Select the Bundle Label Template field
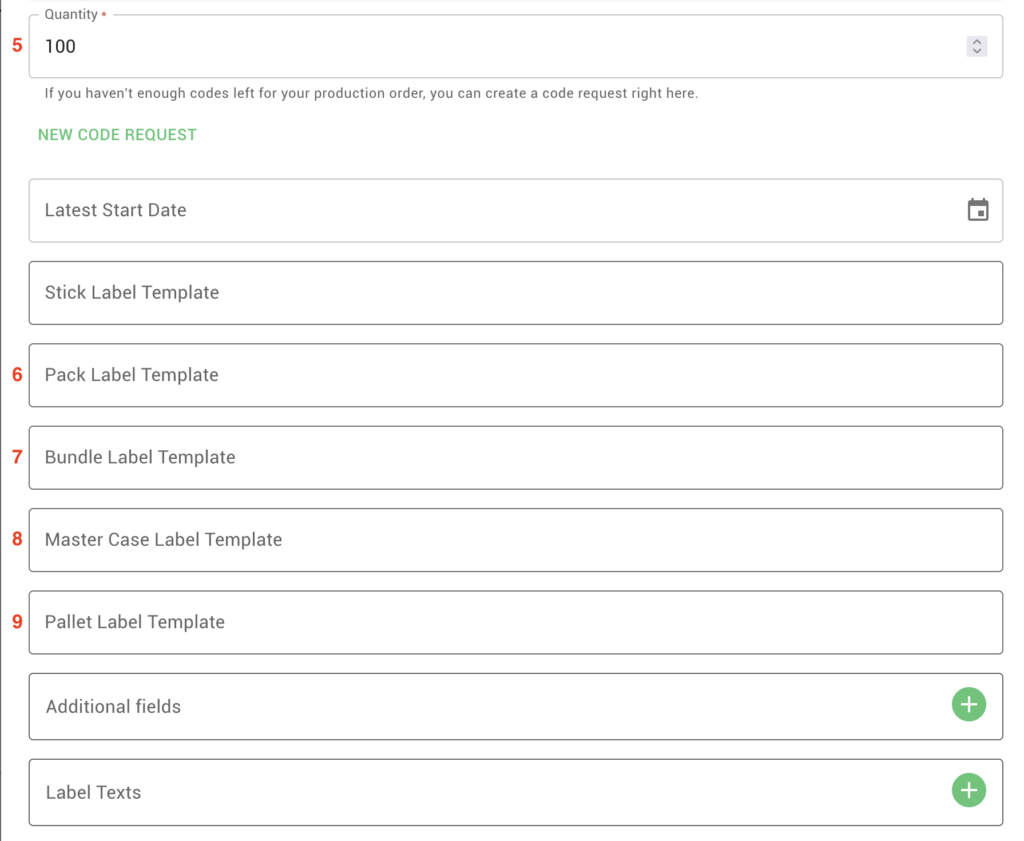Screen dimensions: 1024x841 (515, 458)
